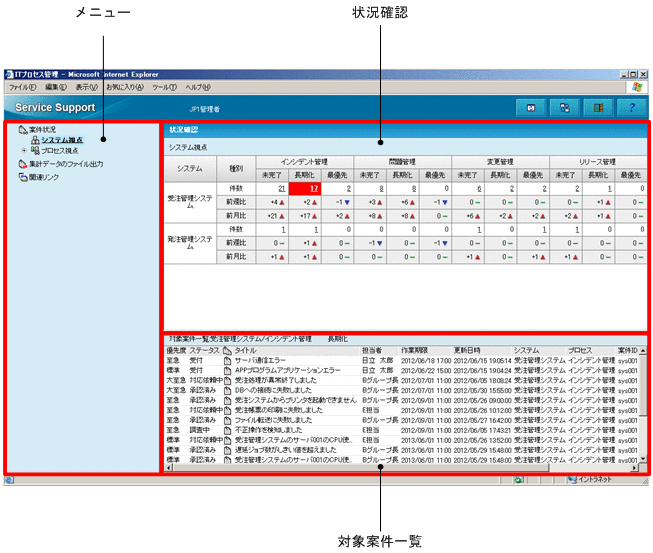Viewport: 653px width, 553px height.
Task: Click the connected nodes icon button in header
Action: click(564, 108)
